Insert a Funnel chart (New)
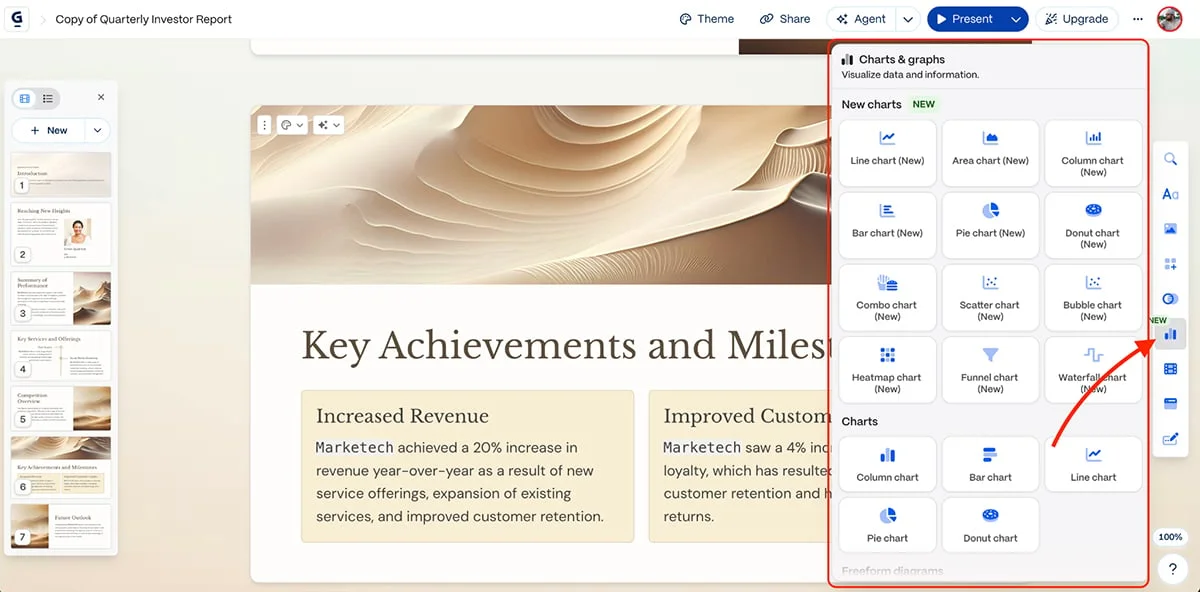This screenshot has width=1200, height=592. point(990,369)
